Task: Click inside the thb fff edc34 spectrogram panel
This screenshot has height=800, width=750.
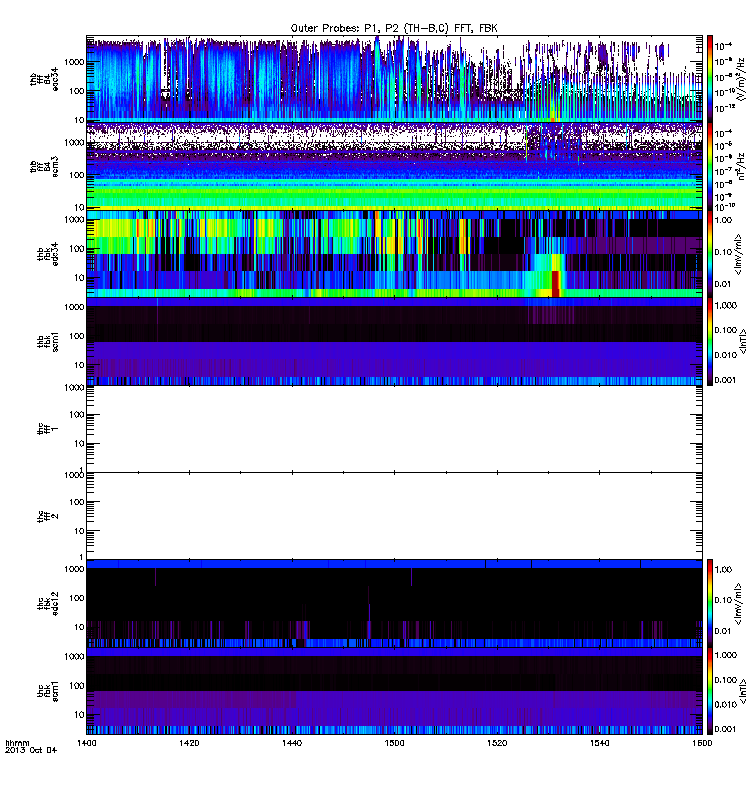Action: (394, 79)
